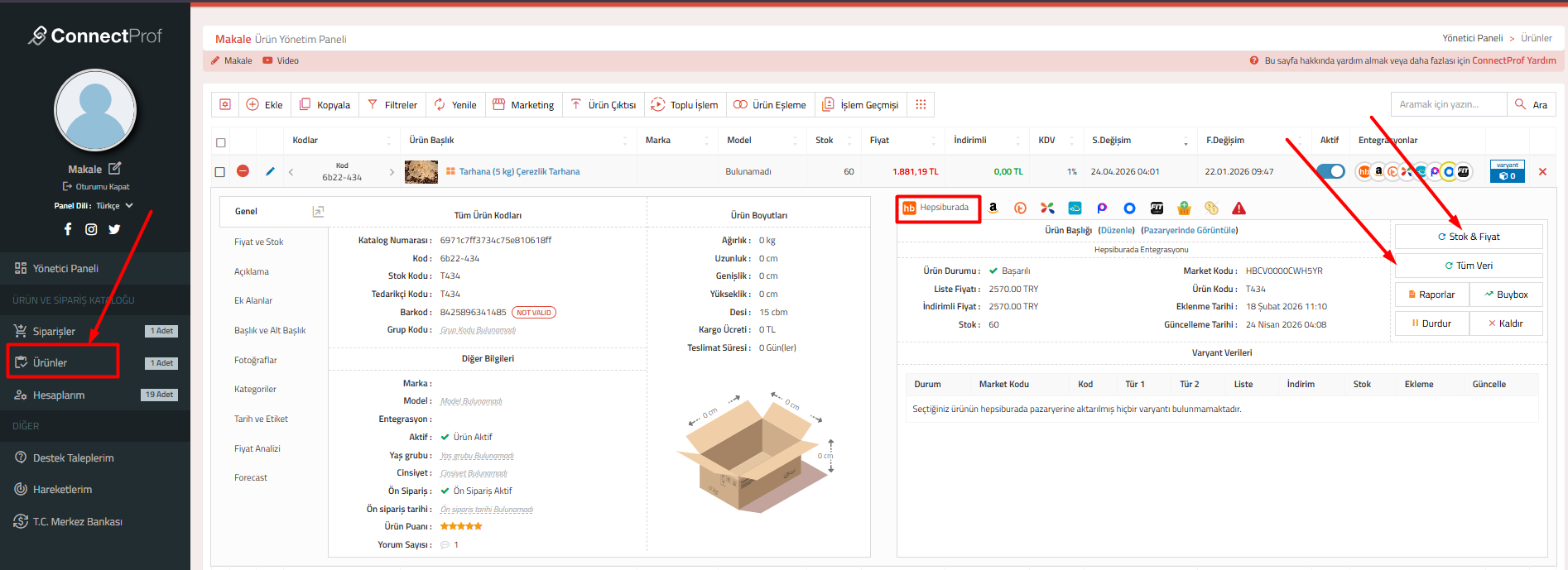This screenshot has width=1568, height=570.
Task: Open Siparişler in the sidebar menu
Action: [x=54, y=332]
